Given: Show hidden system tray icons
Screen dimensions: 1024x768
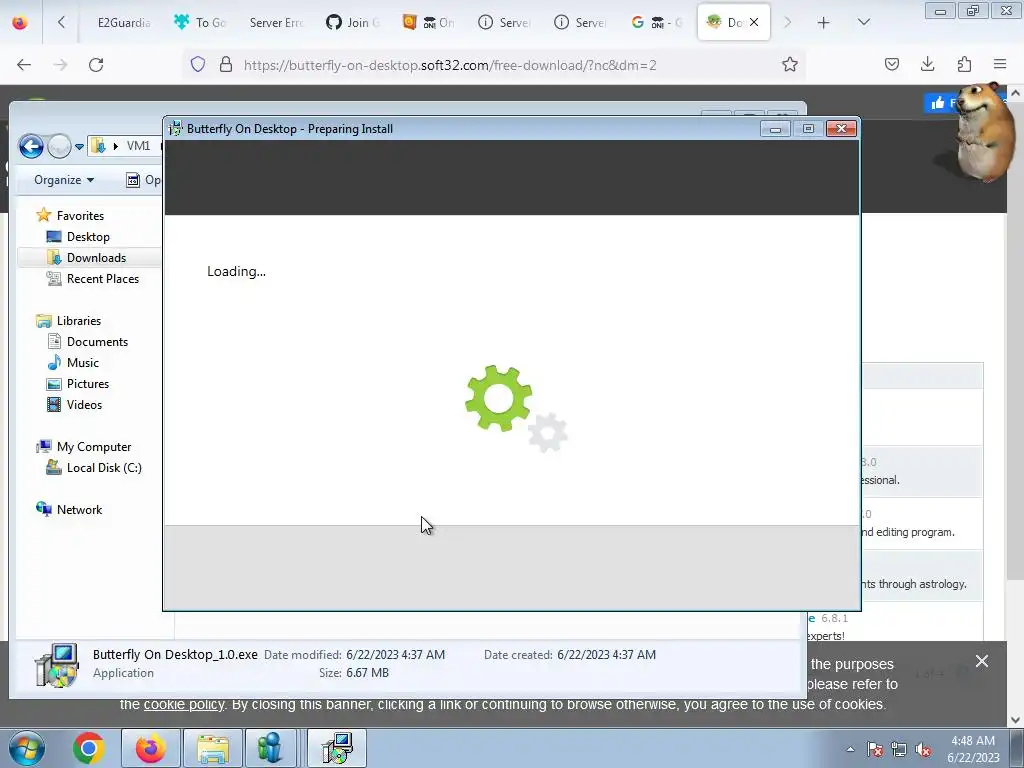Looking at the screenshot, I should [x=850, y=749].
